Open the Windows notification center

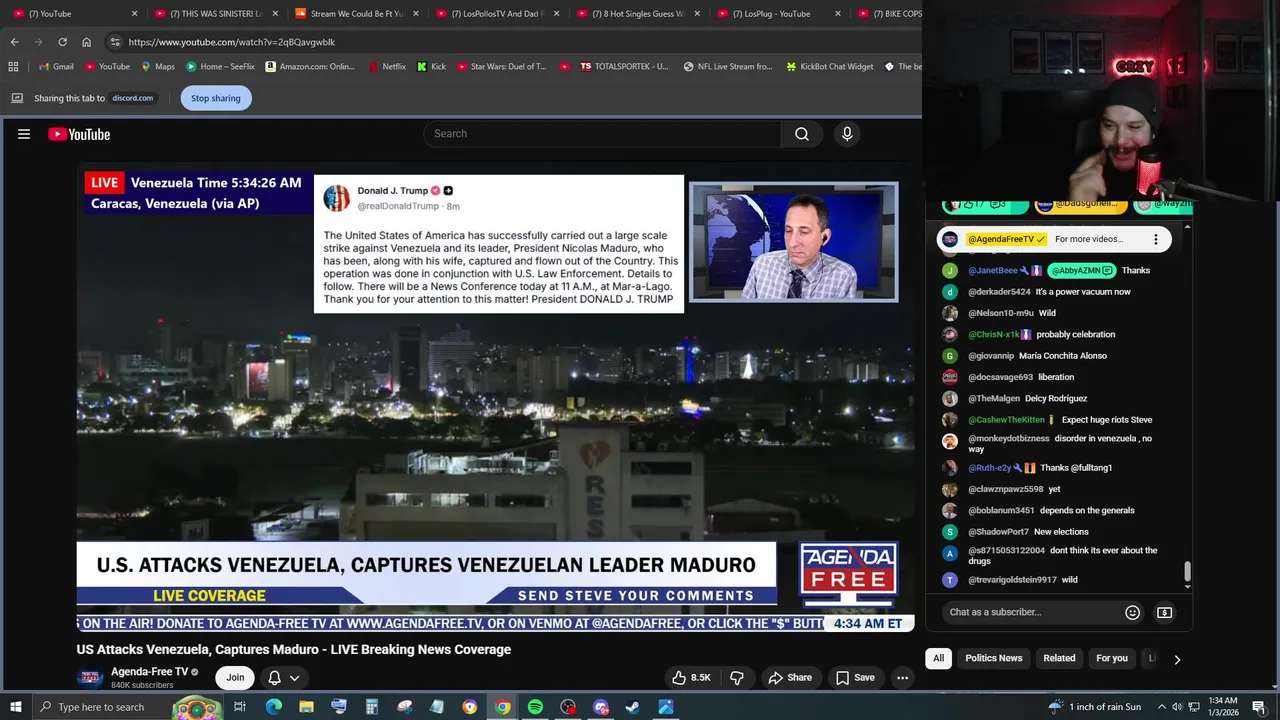[1260, 707]
